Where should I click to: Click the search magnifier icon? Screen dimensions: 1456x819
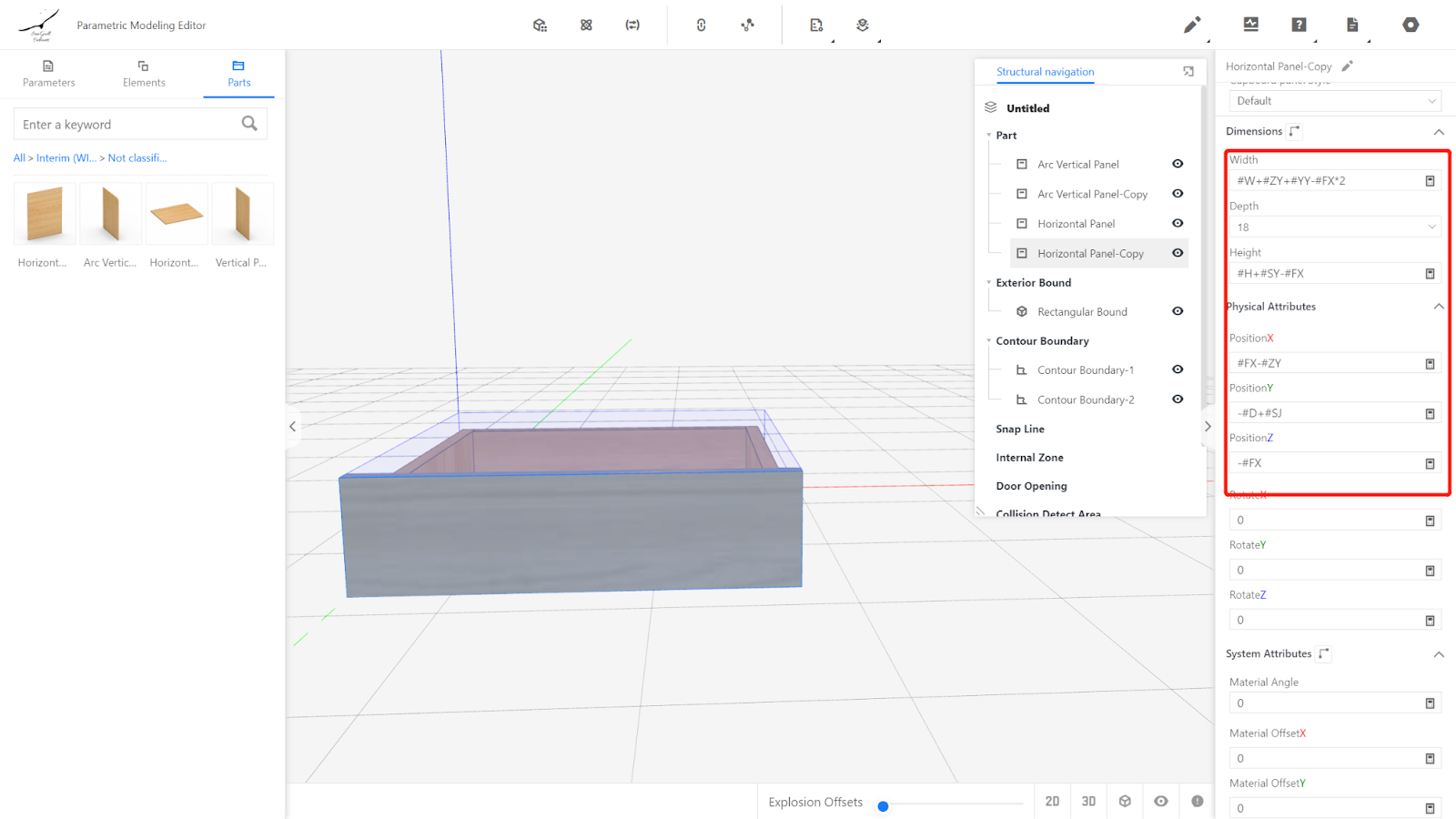[249, 124]
